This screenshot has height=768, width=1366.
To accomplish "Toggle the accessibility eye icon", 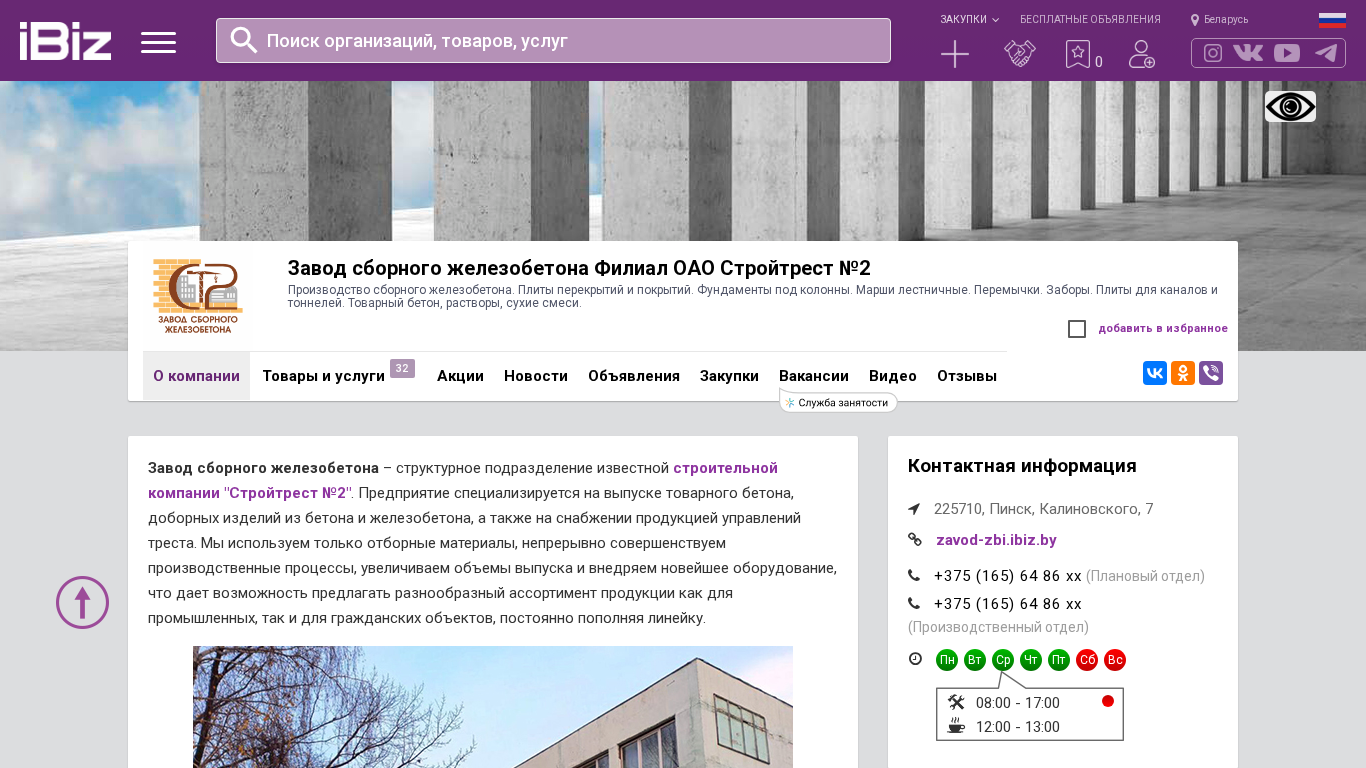I will coord(1290,106).
